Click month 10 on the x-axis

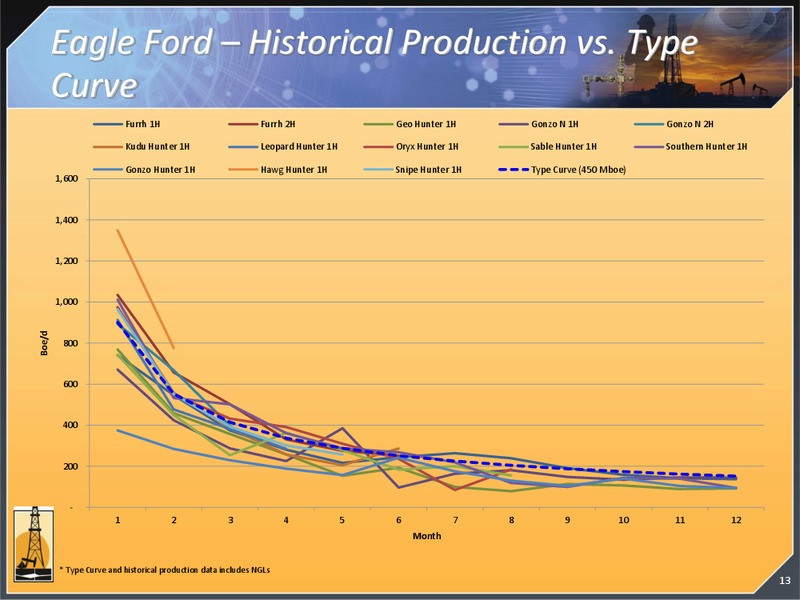(x=623, y=520)
